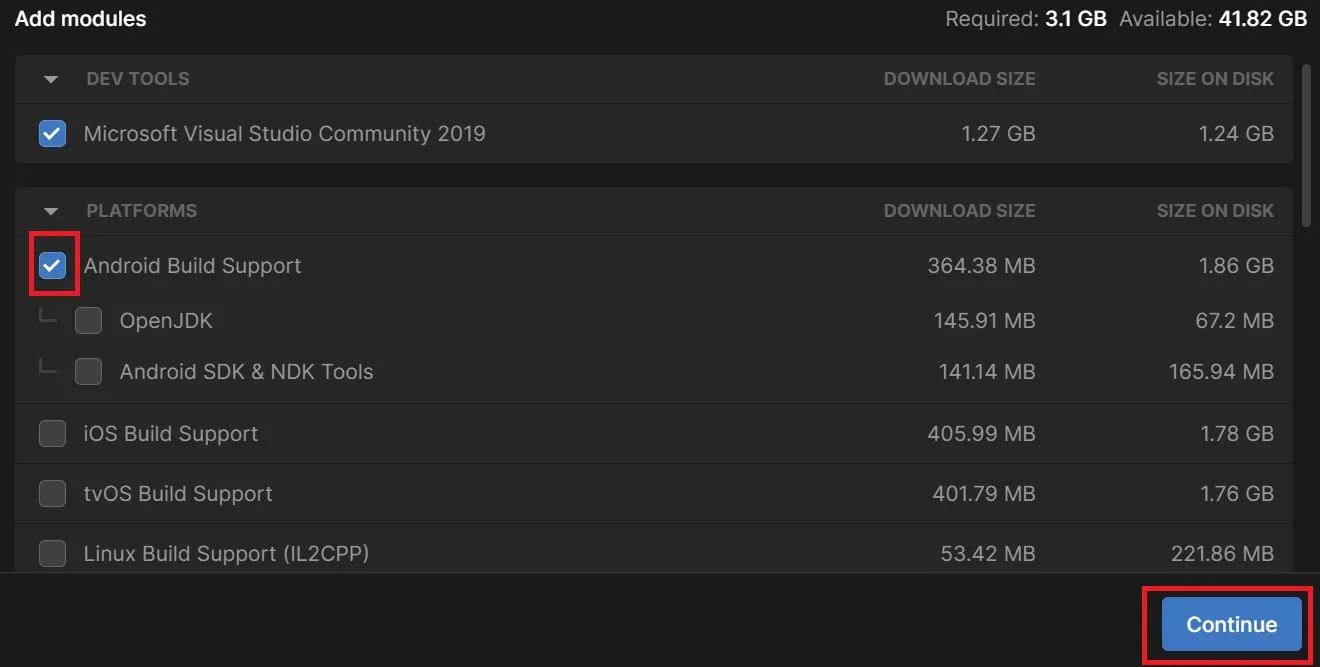The width and height of the screenshot is (1320, 667).
Task: Enable the iOS Build Support checkbox
Action: tap(52, 433)
